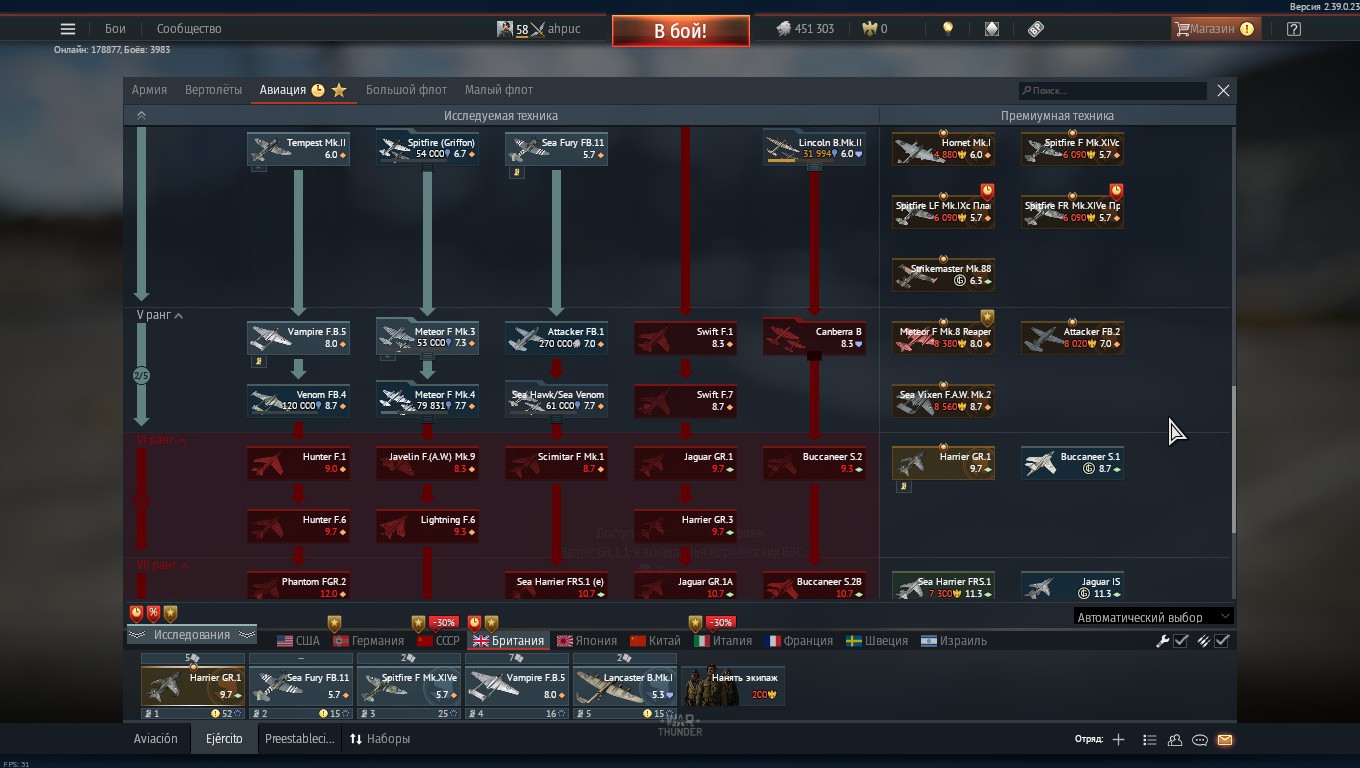Click the percent discount icon above Исследования
The width and height of the screenshot is (1360, 768).
pos(153,613)
